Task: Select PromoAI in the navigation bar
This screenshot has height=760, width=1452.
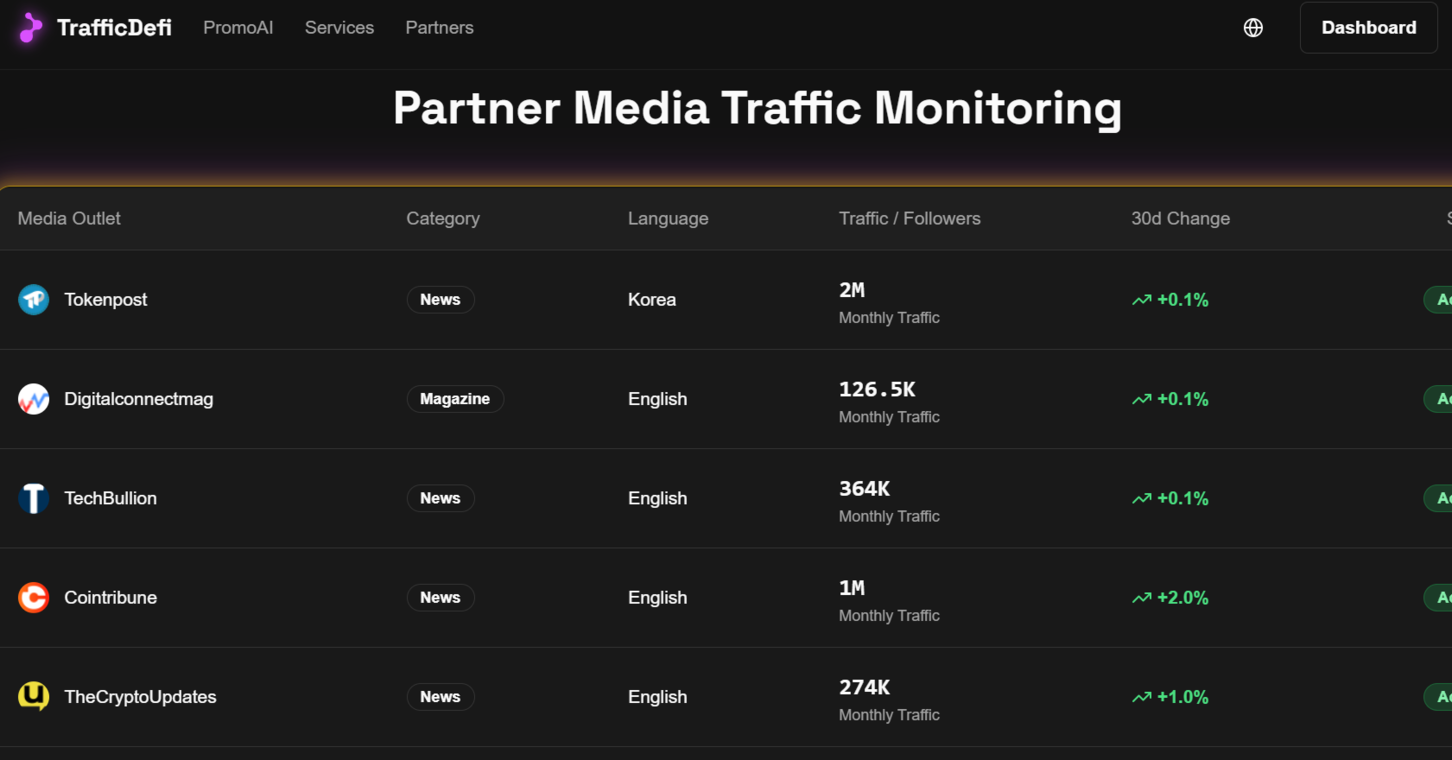Action: [x=238, y=27]
